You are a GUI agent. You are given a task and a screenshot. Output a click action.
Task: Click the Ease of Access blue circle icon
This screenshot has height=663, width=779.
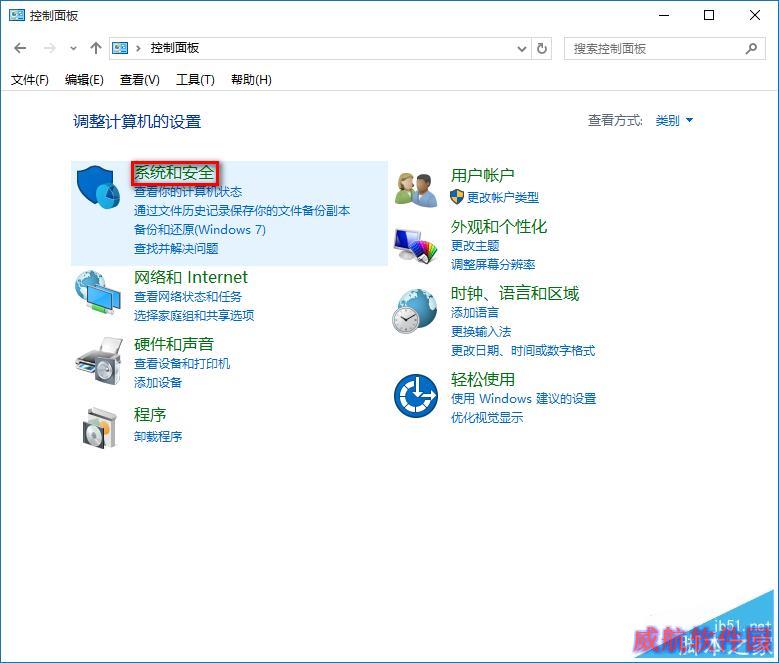(x=416, y=396)
